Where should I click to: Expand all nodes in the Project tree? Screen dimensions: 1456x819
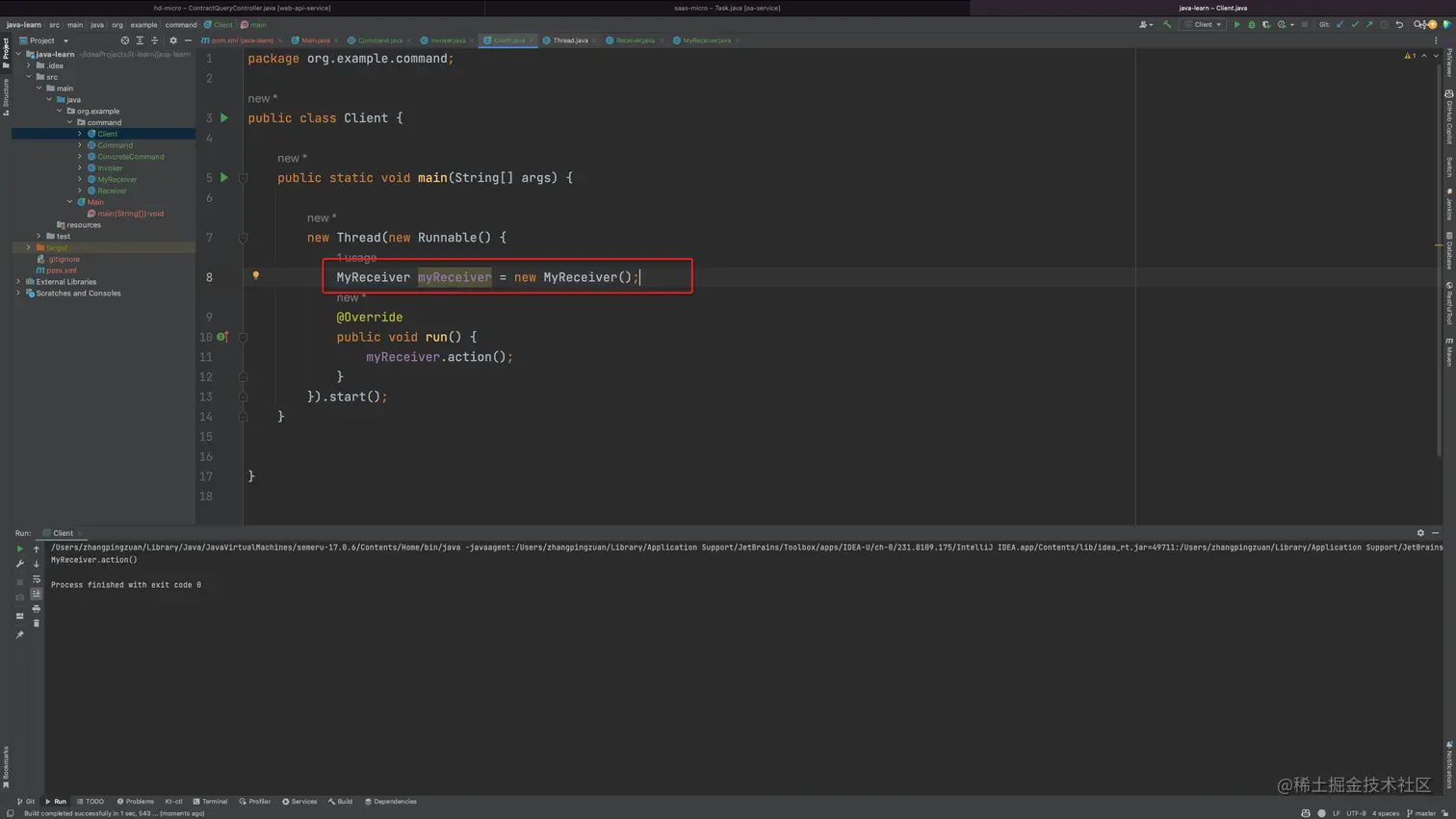(x=140, y=40)
